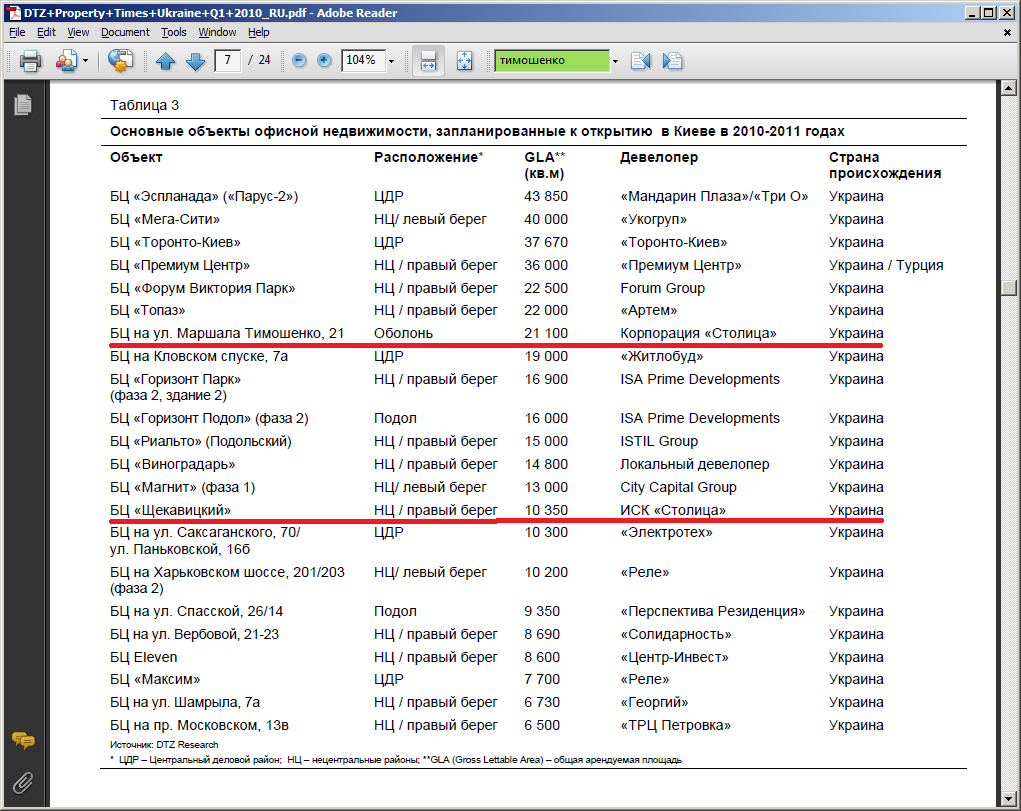
Task: Click the value 43 850
Action: coord(546,196)
